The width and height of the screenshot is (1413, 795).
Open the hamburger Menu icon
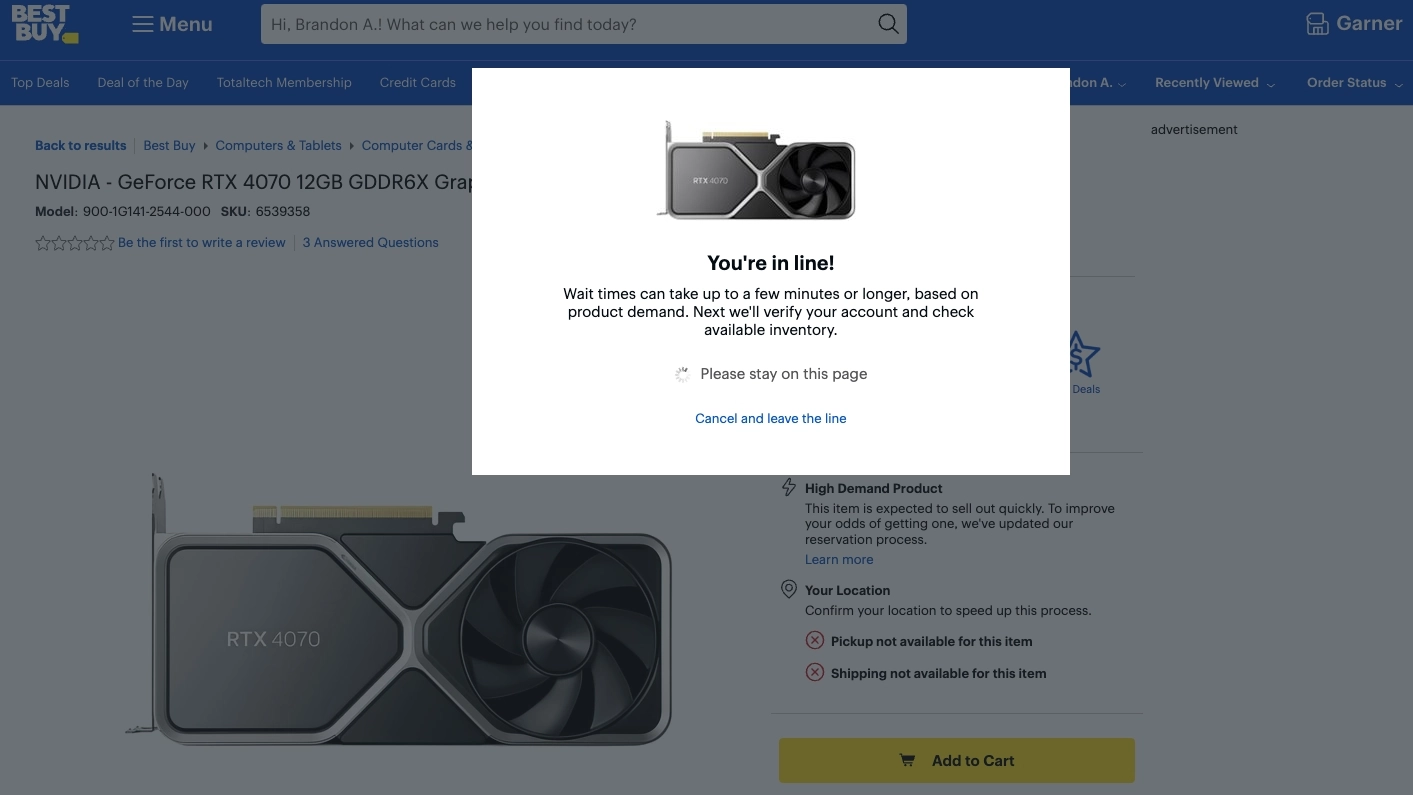(142, 24)
